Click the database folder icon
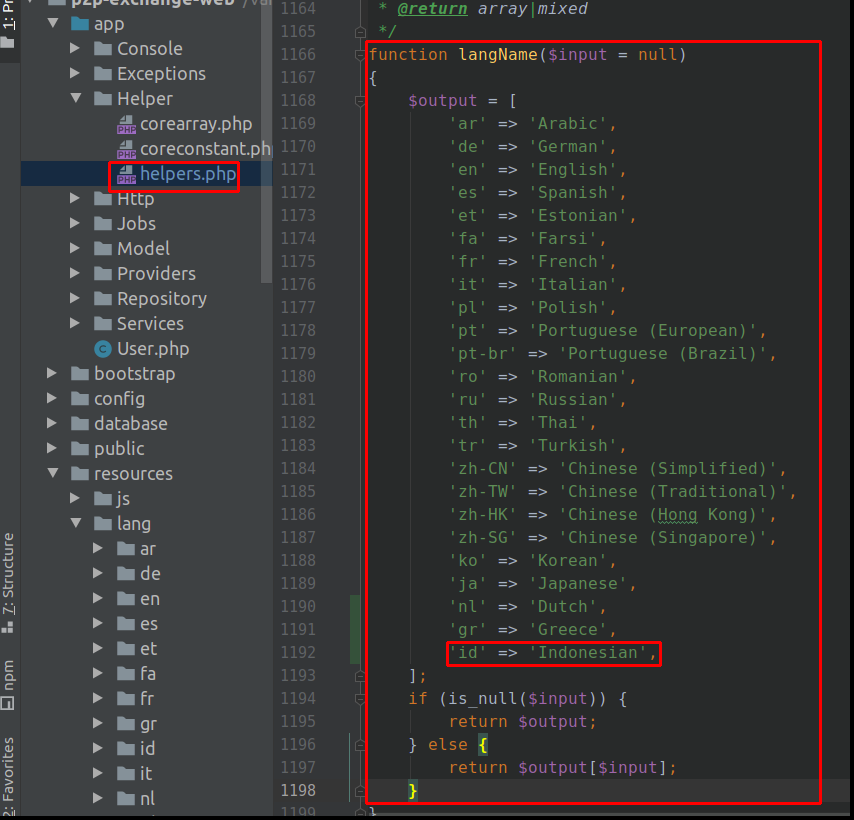 click(79, 424)
